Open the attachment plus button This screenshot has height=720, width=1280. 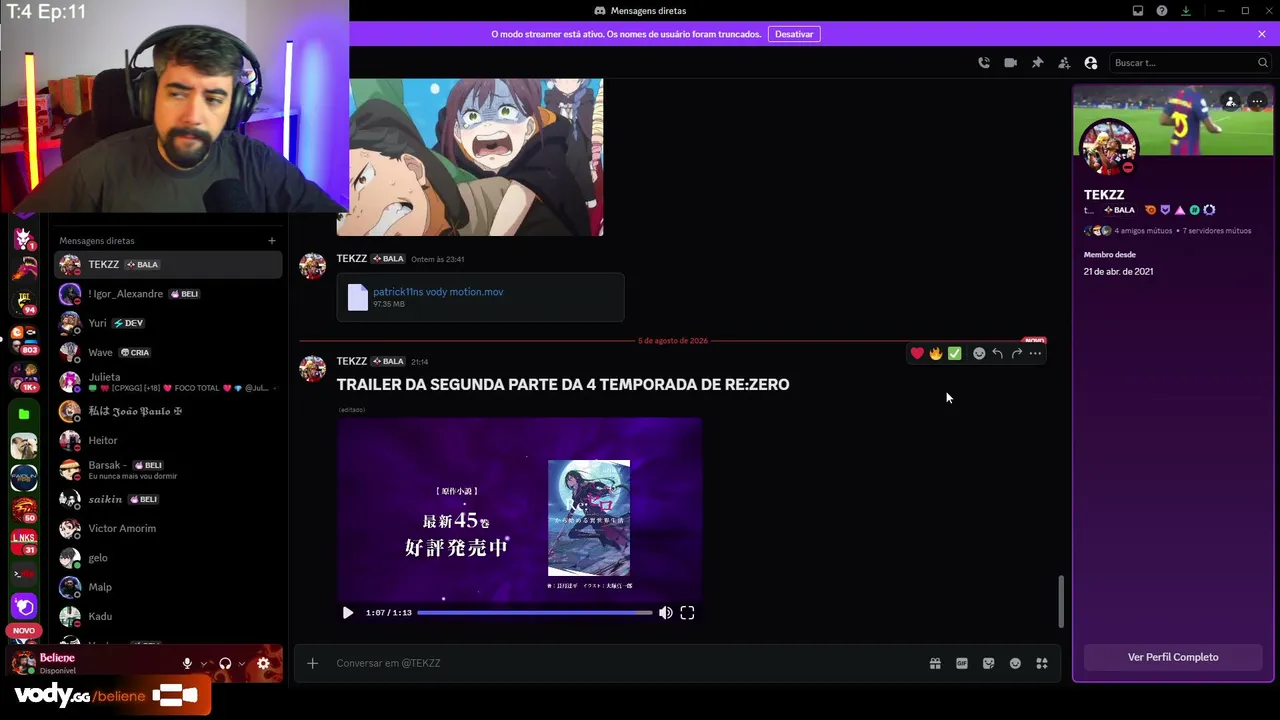(x=312, y=663)
